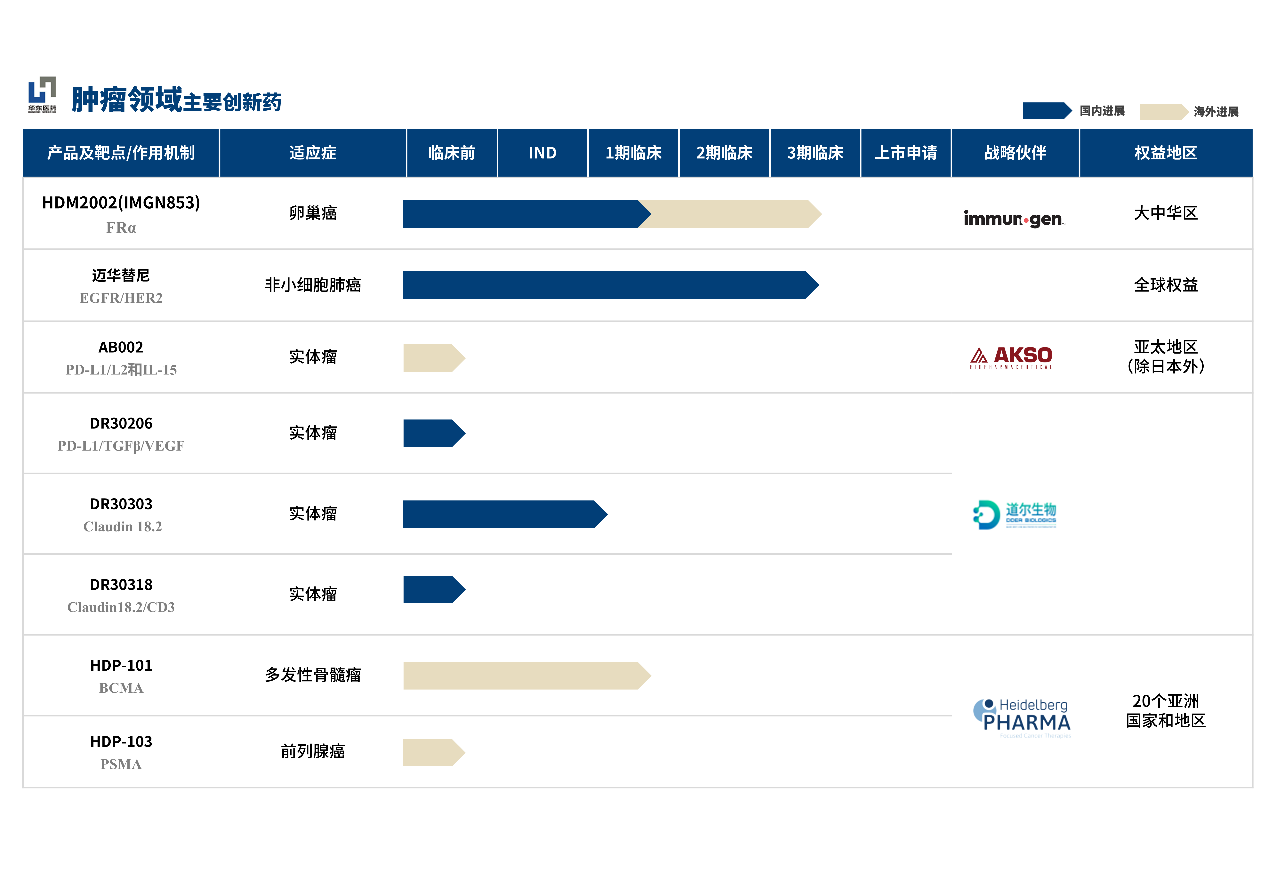Click the Huadong Medicine logo at top left
The height and width of the screenshot is (878, 1268).
[42, 95]
